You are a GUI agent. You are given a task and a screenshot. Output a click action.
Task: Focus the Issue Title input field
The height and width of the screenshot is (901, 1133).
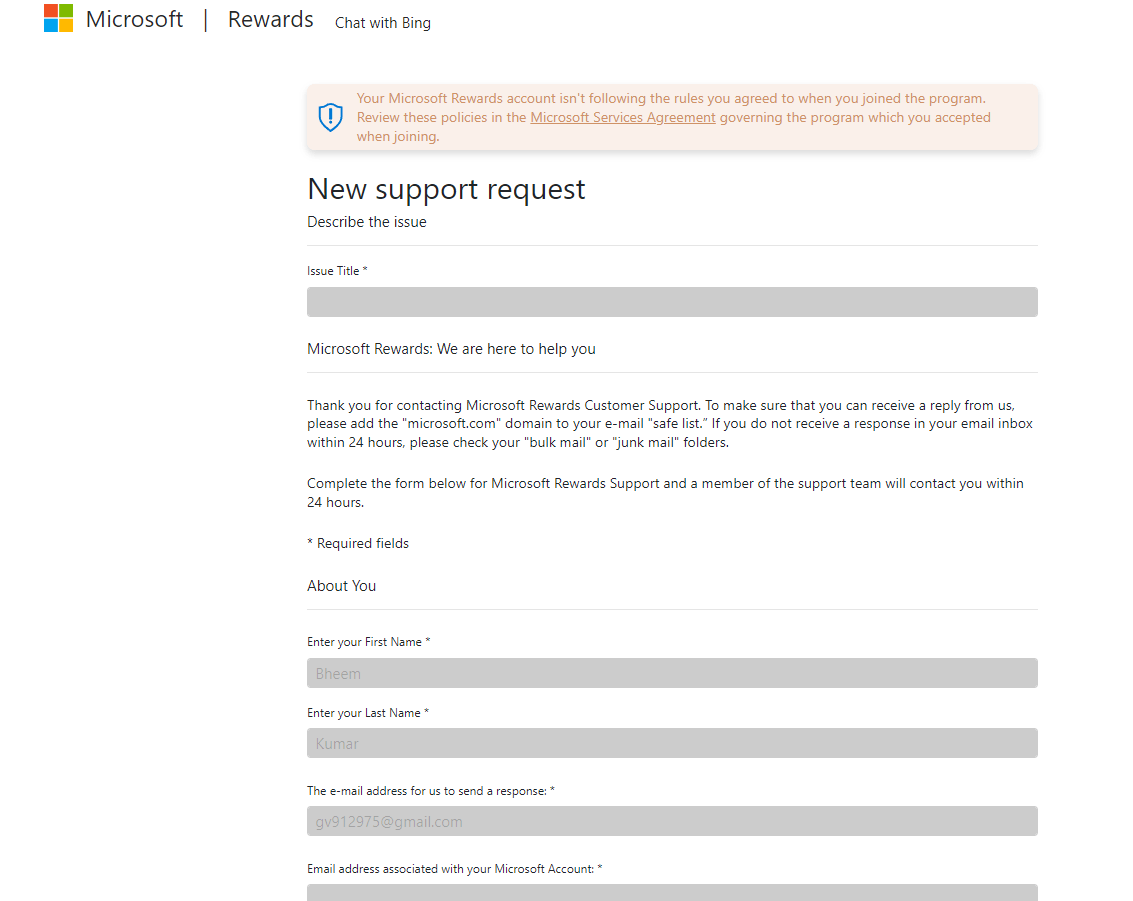pyautogui.click(x=672, y=302)
